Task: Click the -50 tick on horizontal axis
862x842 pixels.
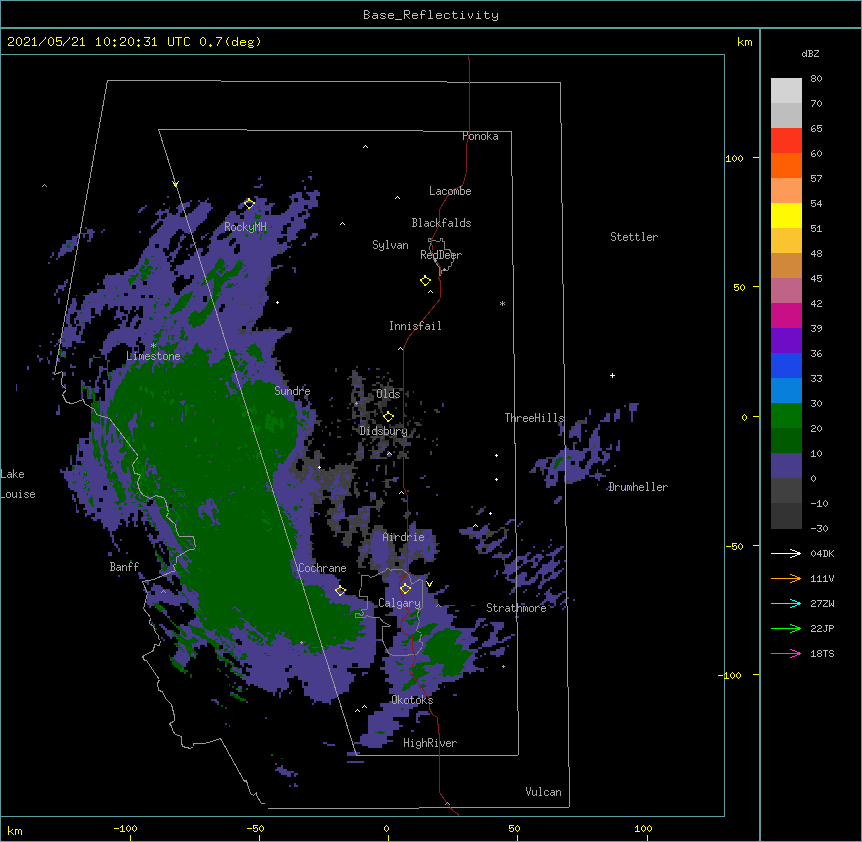Action: point(255,829)
